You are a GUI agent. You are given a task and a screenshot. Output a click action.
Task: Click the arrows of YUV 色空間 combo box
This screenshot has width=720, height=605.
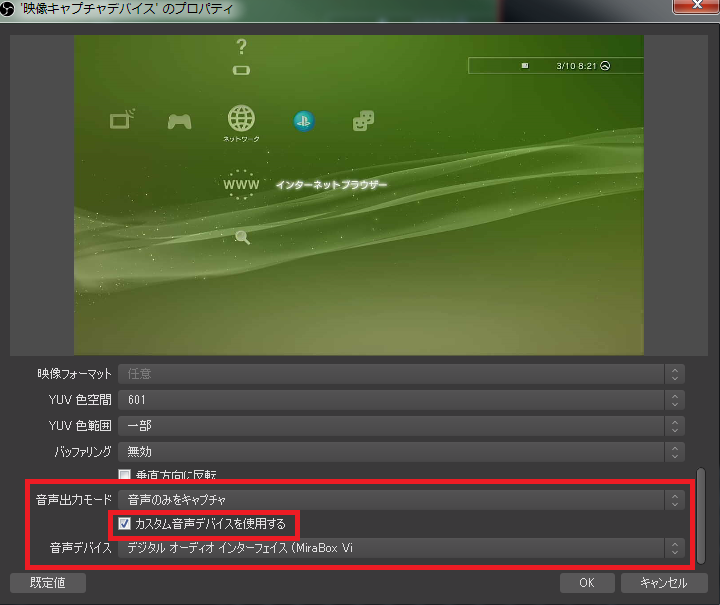[675, 400]
